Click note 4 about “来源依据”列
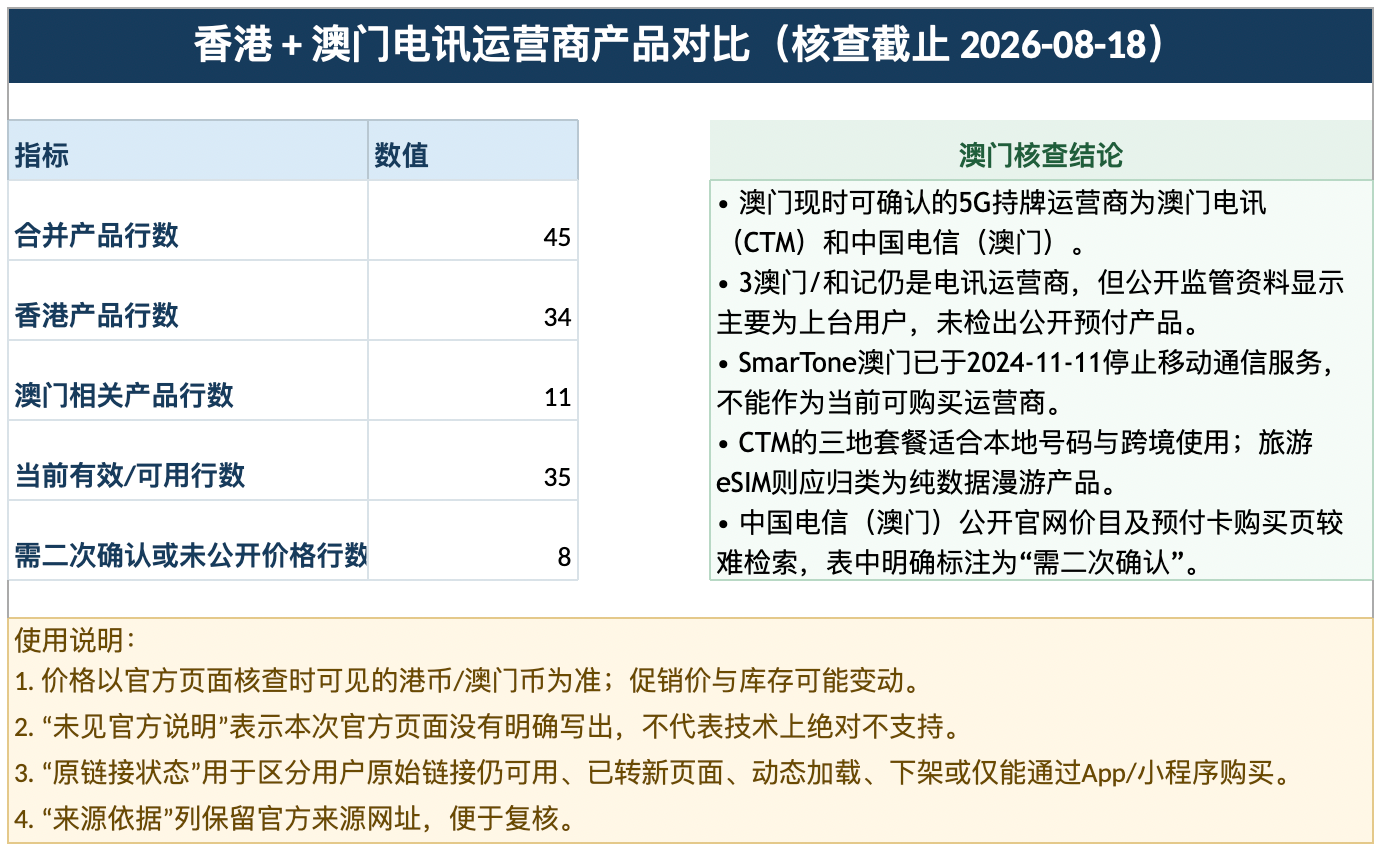 pyautogui.click(x=298, y=820)
